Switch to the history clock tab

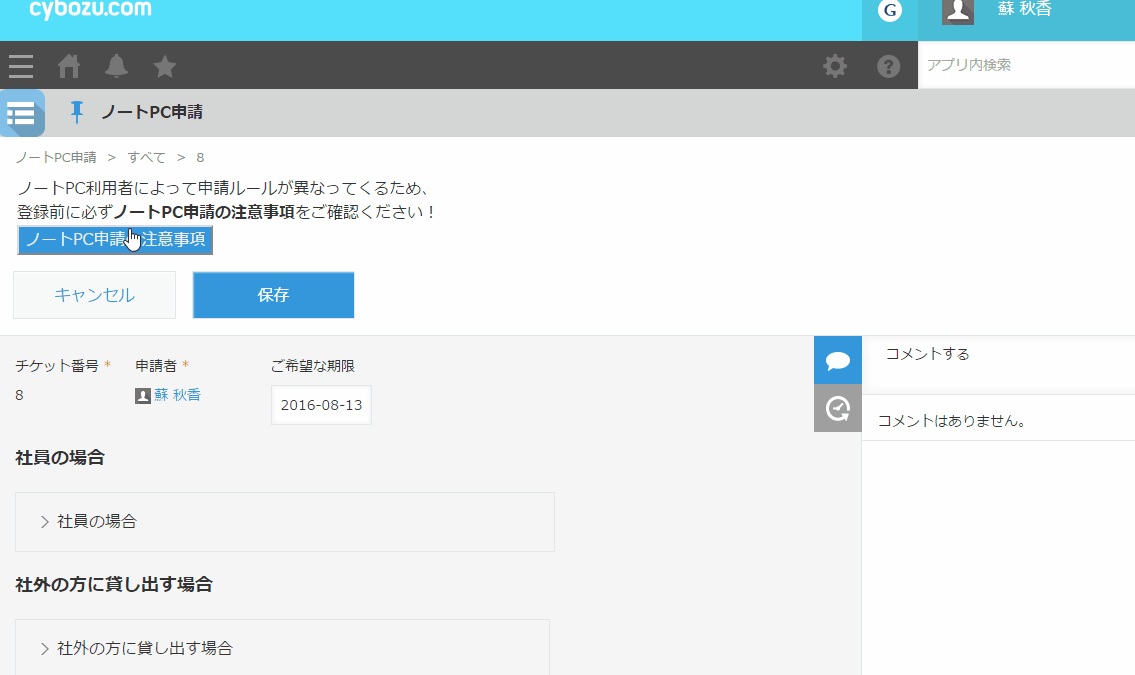838,408
